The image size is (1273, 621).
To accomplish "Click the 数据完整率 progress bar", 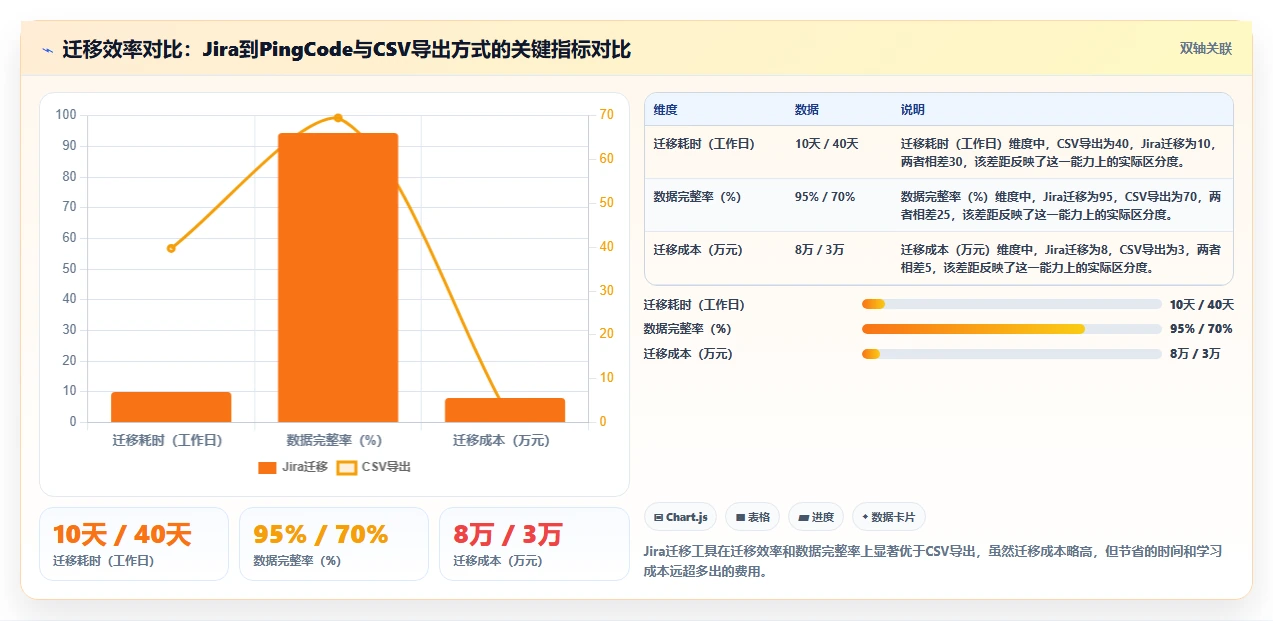I will point(1012,329).
